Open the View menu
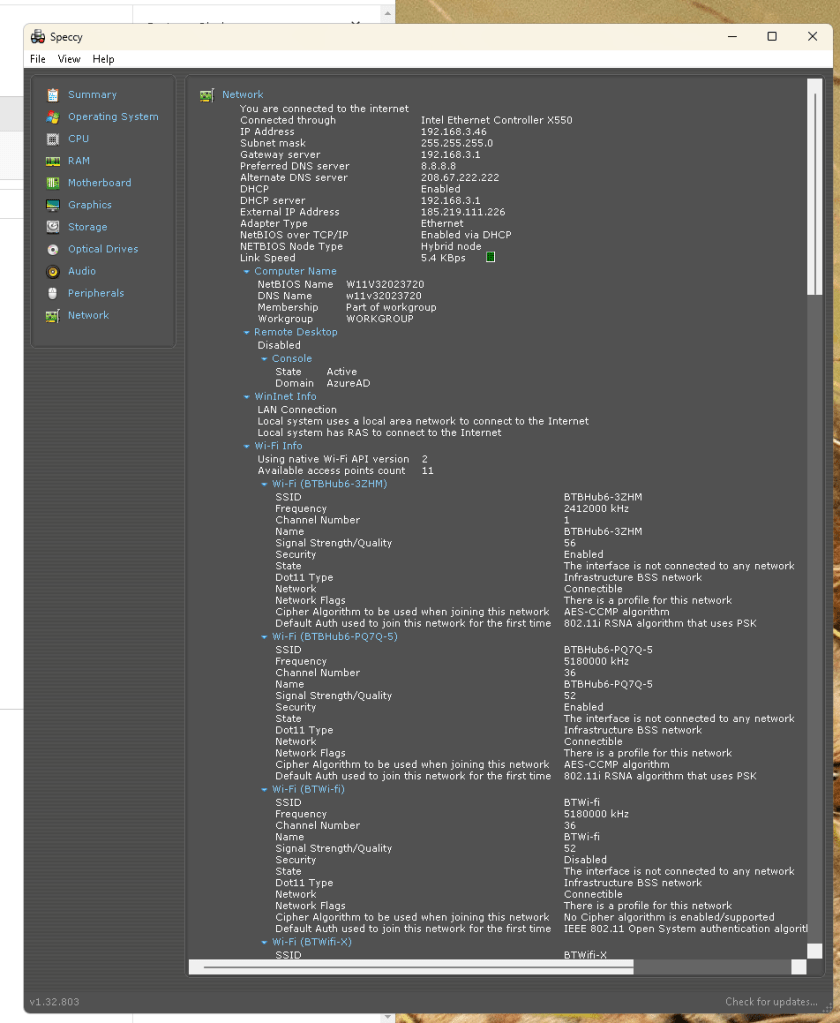Image resolution: width=840 pixels, height=1023 pixels. [x=69, y=59]
